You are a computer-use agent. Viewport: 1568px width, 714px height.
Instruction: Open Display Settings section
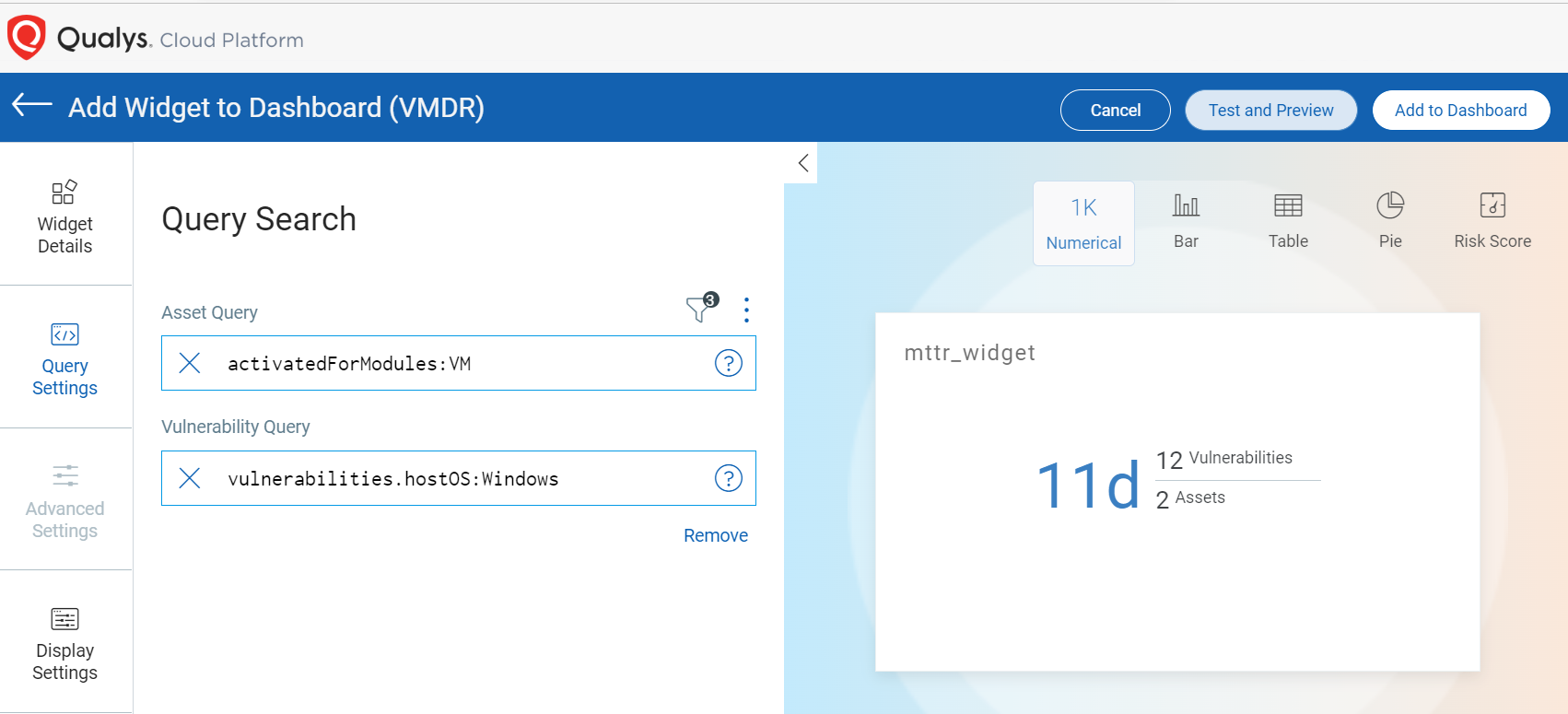point(65,643)
